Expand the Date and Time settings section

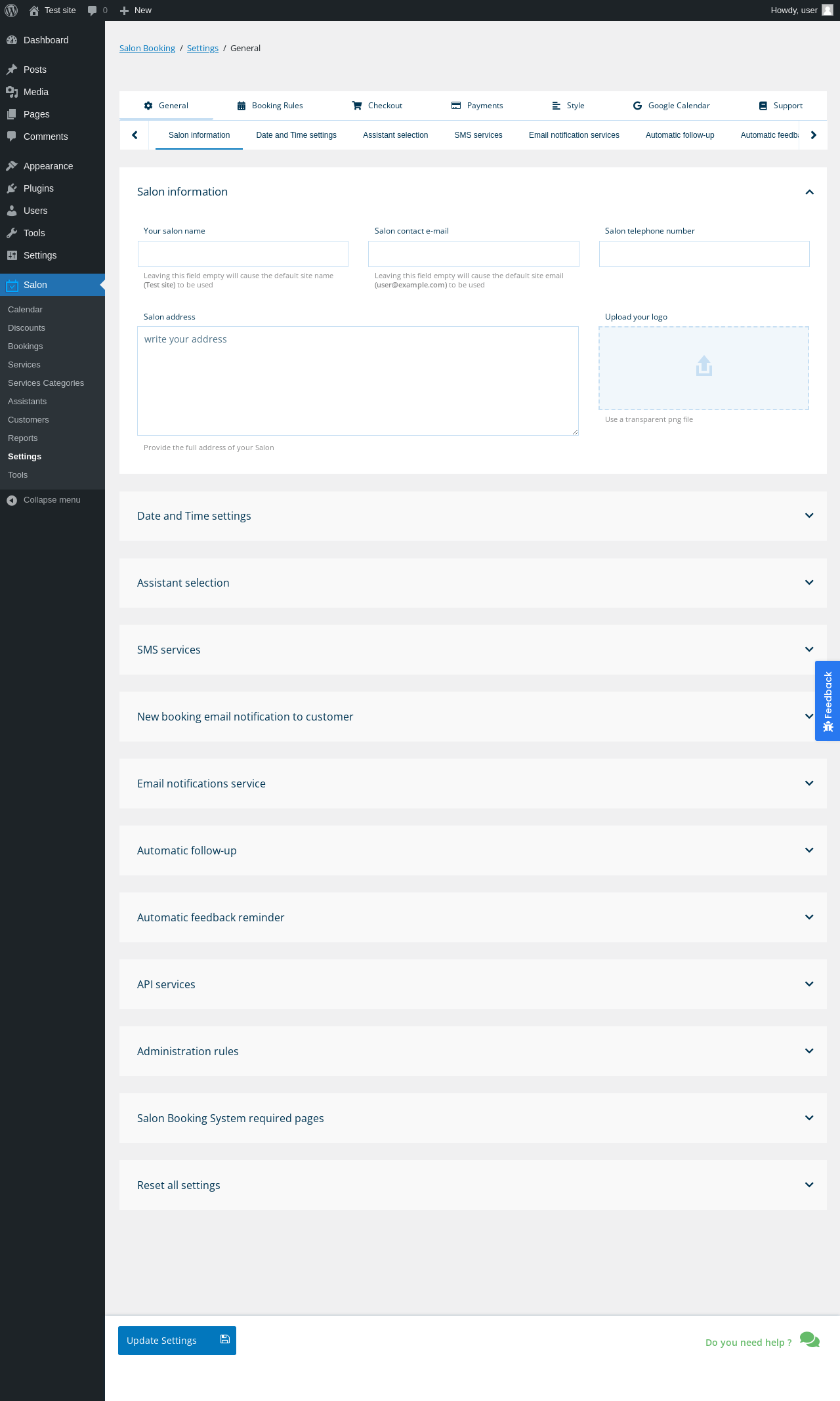click(x=809, y=516)
